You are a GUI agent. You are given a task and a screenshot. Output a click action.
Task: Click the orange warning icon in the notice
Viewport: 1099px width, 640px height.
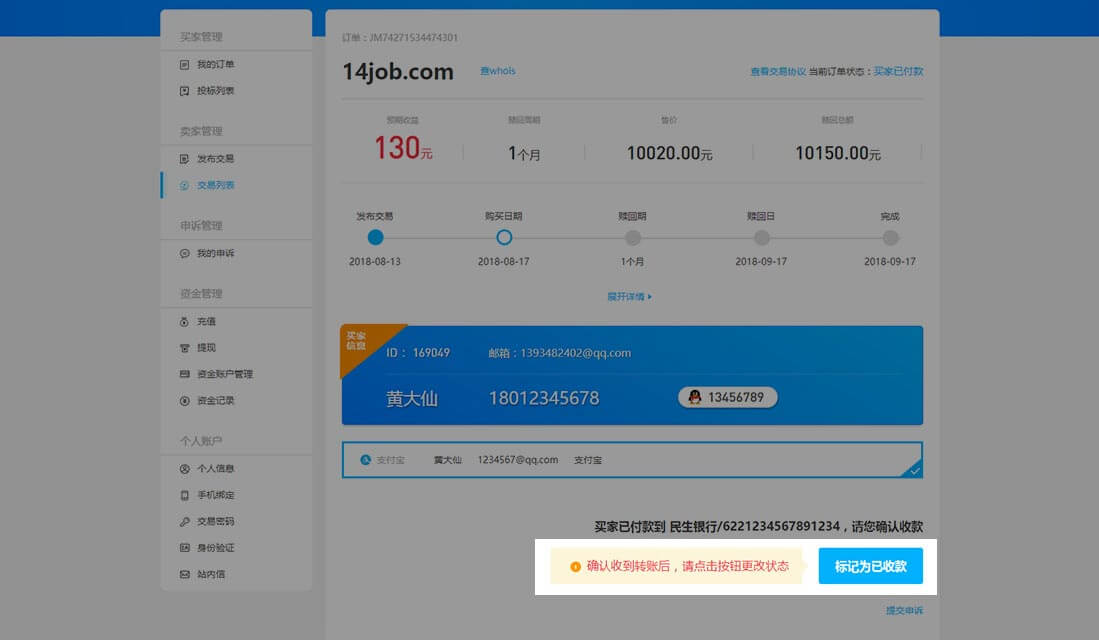575,567
